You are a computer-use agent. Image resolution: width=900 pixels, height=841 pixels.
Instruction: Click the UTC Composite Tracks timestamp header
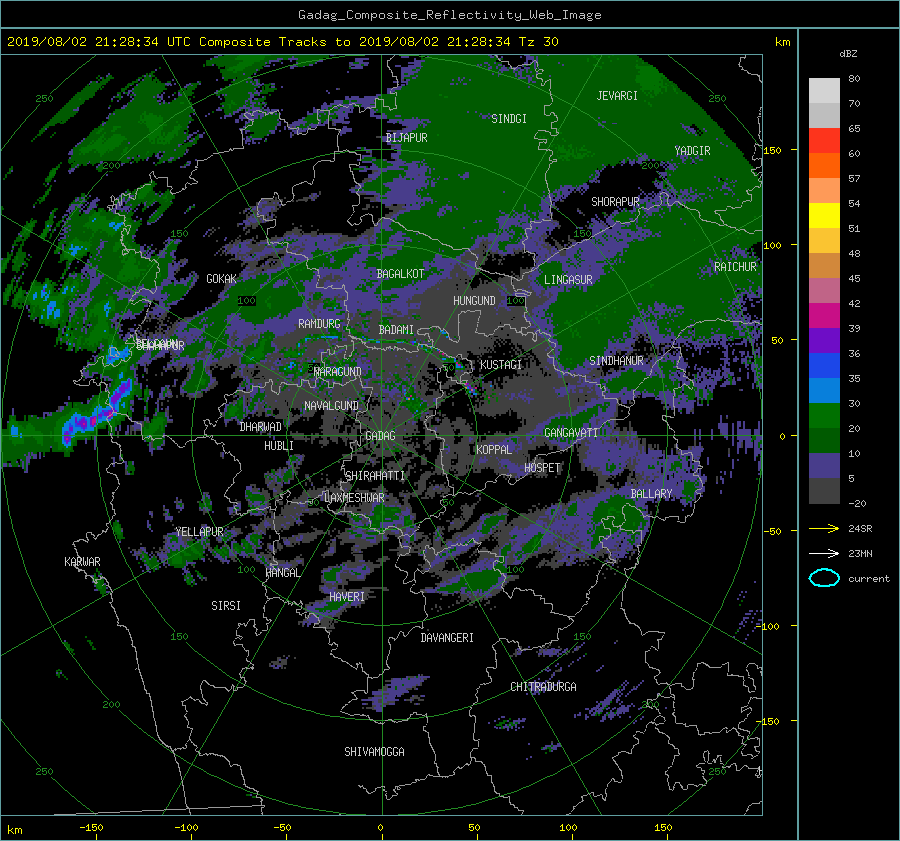coord(282,42)
